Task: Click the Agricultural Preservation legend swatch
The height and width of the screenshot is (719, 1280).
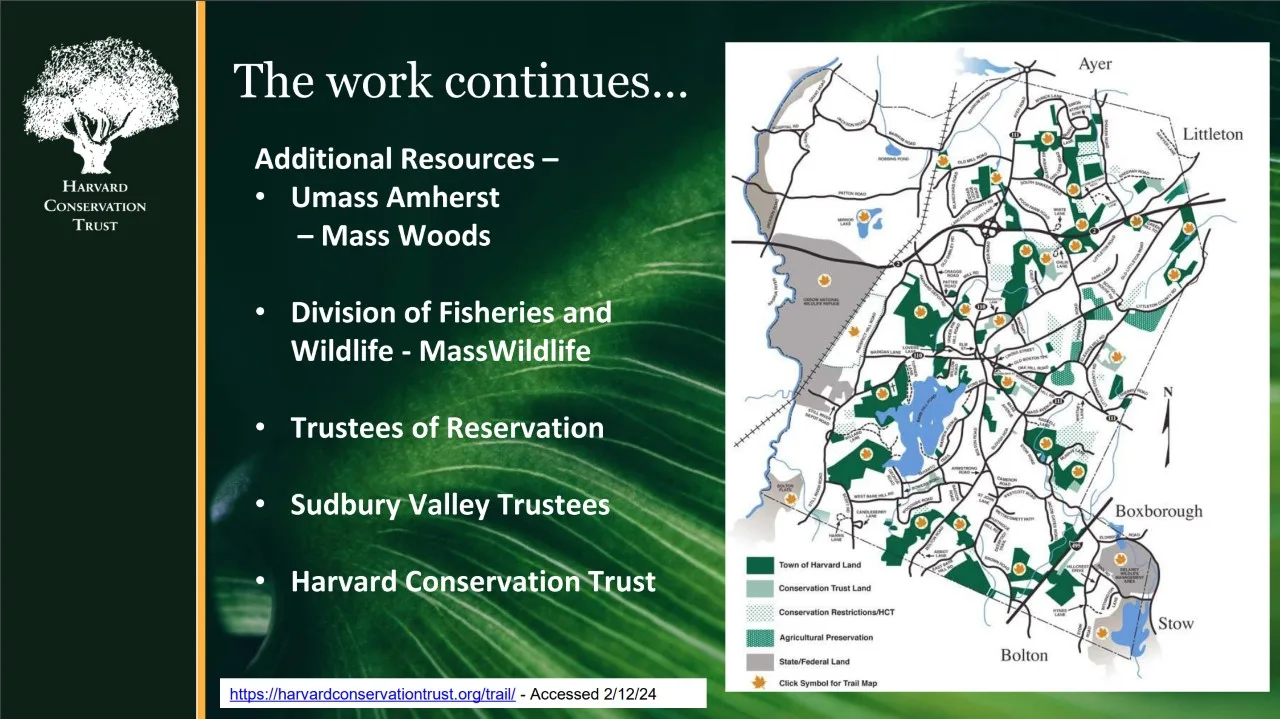Action: 759,637
